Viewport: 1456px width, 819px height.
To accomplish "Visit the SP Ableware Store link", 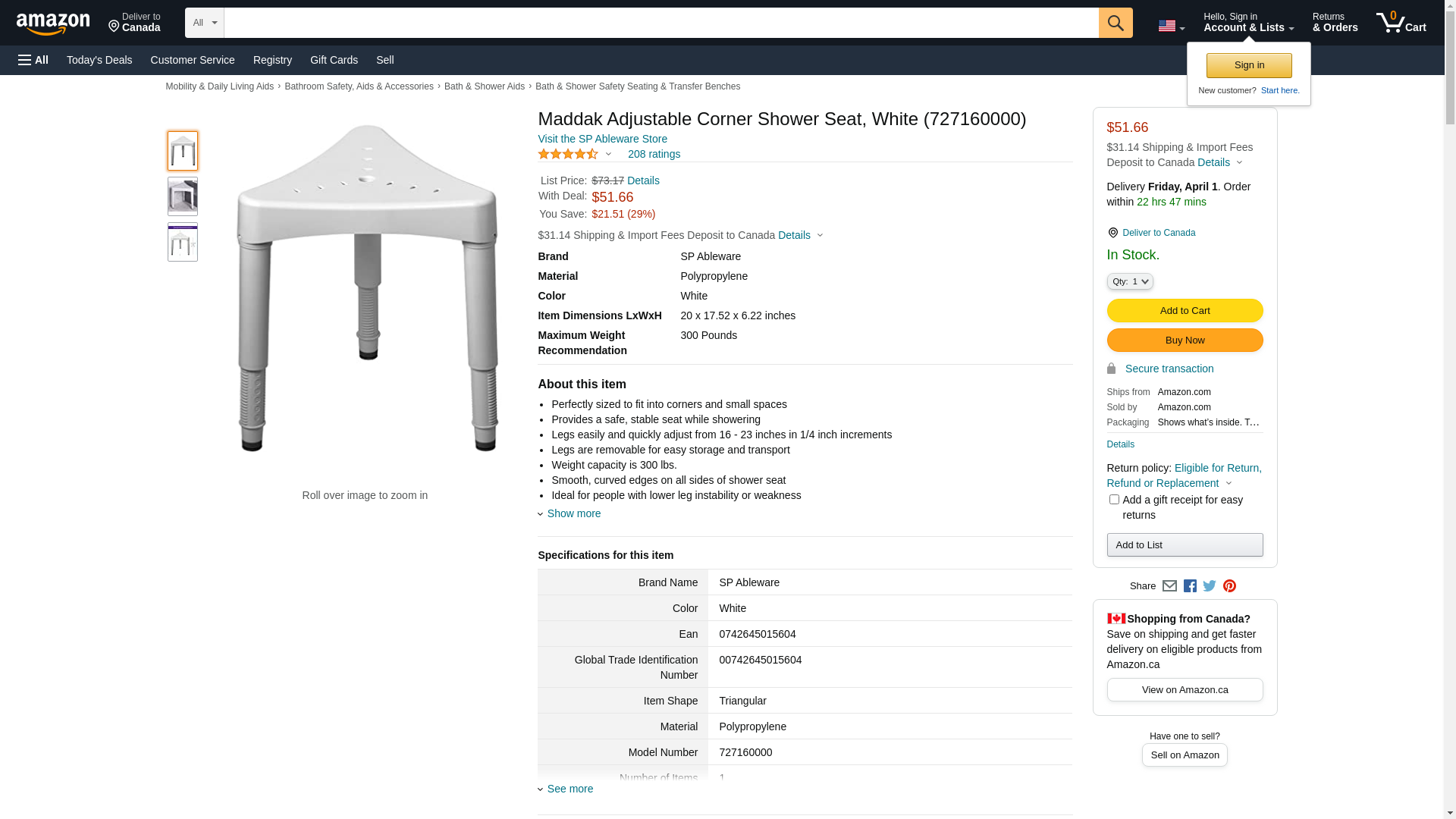I will click(602, 139).
